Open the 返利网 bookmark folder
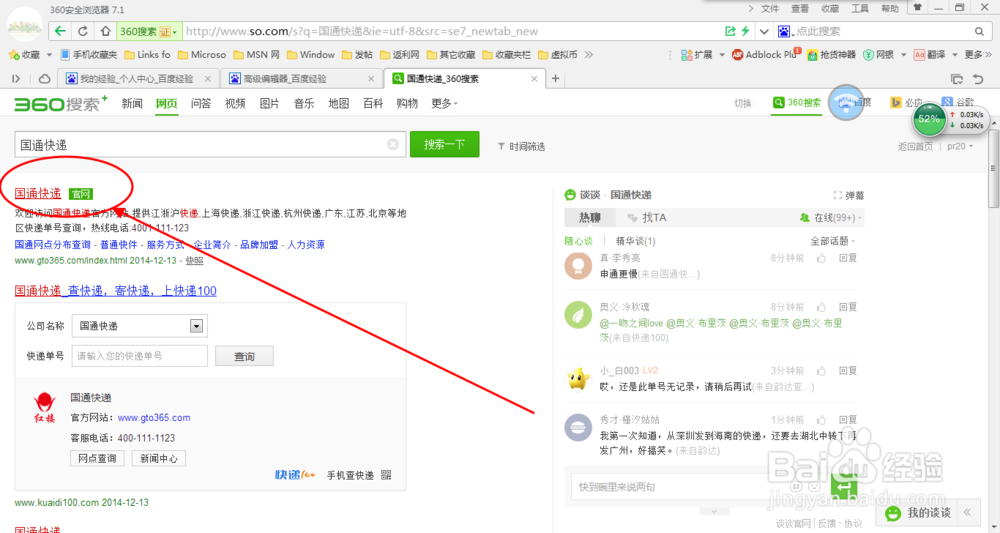This screenshot has height=533, width=1000. pyautogui.click(x=400, y=55)
